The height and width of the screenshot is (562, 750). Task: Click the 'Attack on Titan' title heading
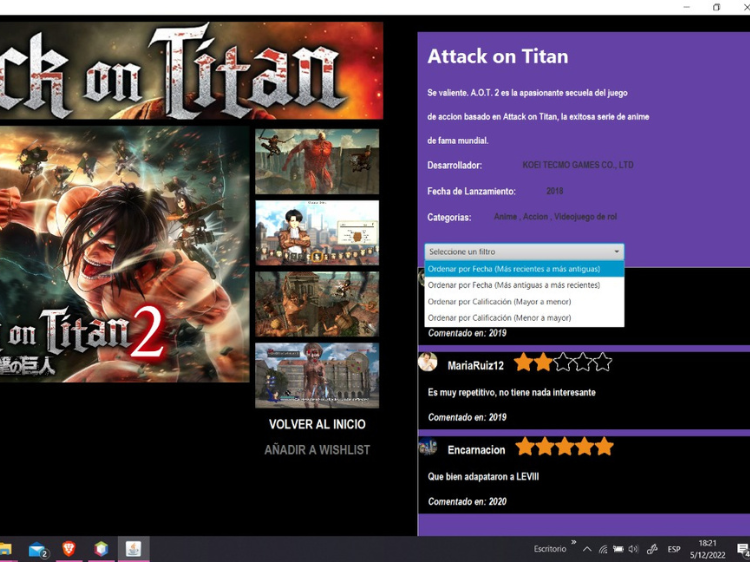pos(498,56)
